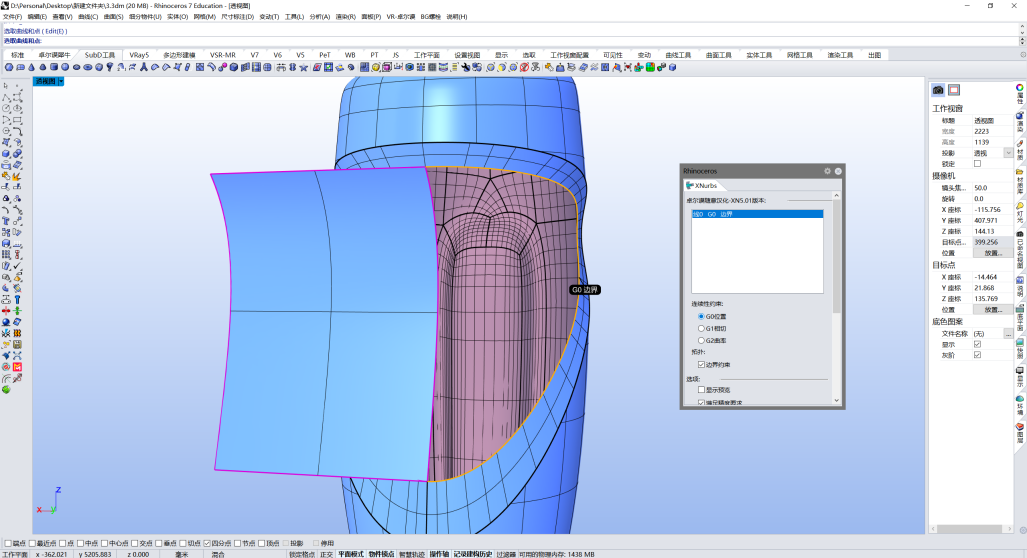Toggle 平面模式 in the status bar
Viewport: 1027px width, 558px height.
pos(350,554)
